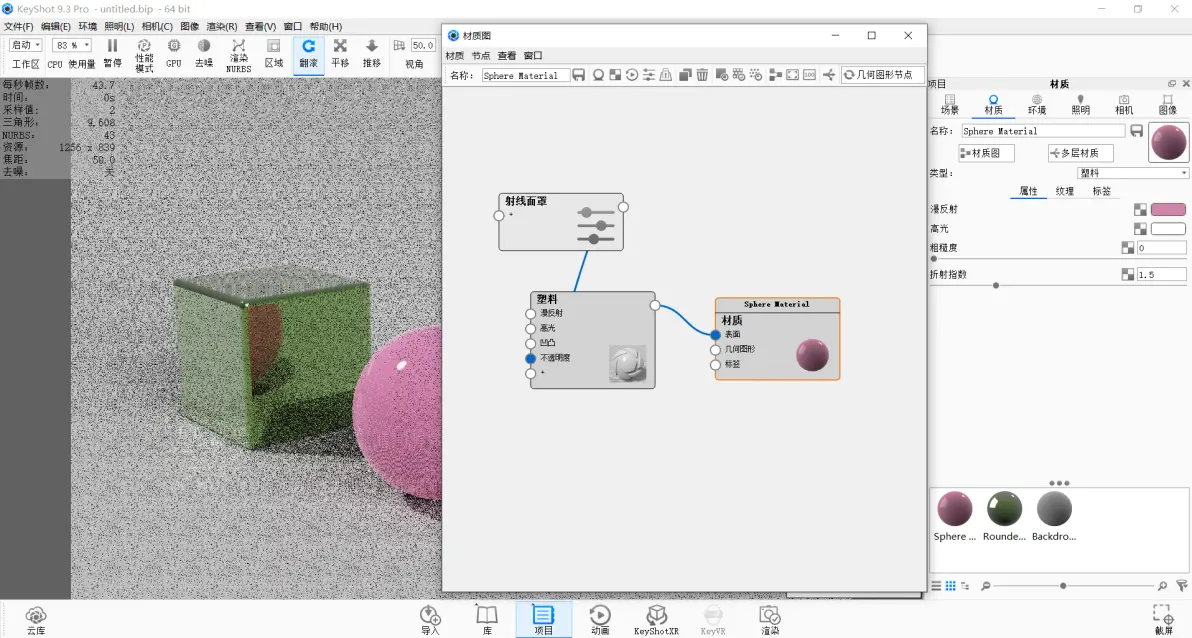Click the refraction index (折射指数) slider handle

[x=996, y=286]
